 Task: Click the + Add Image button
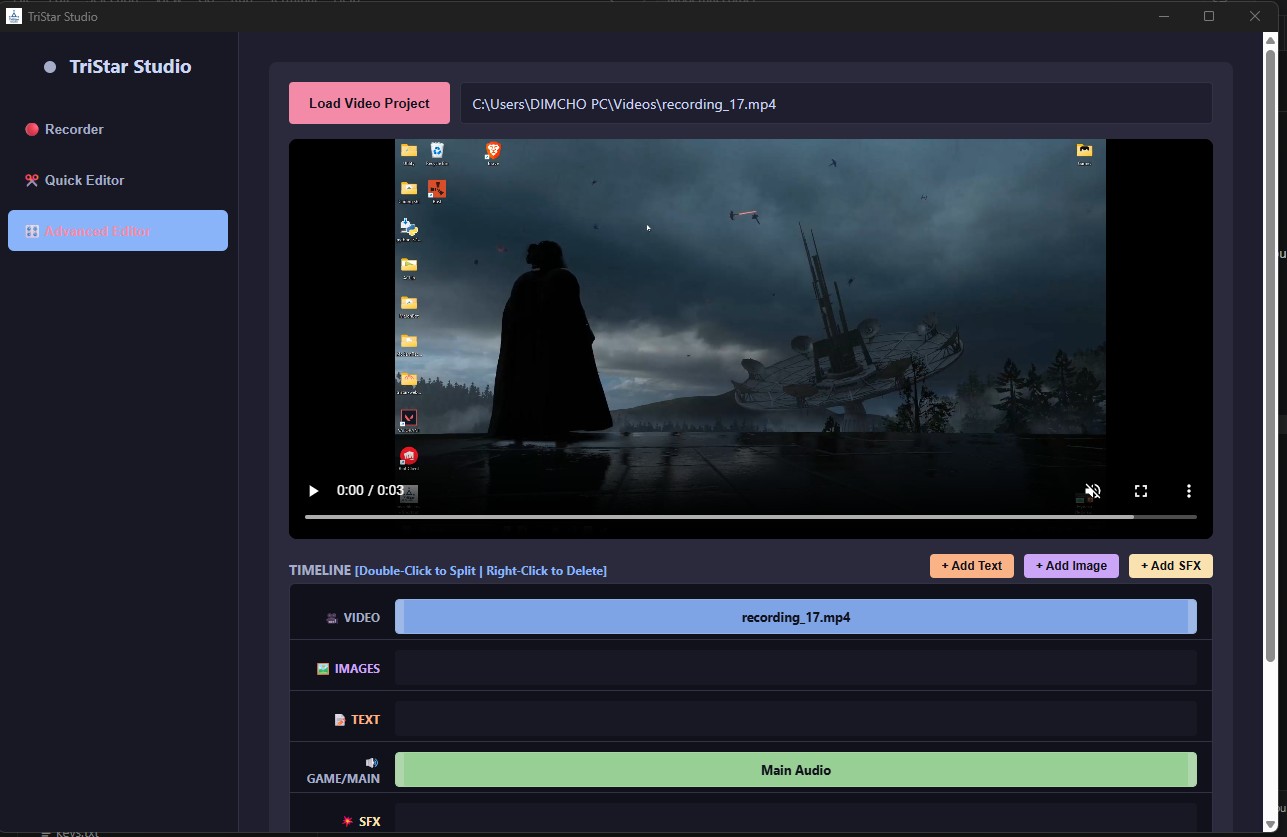(1071, 566)
